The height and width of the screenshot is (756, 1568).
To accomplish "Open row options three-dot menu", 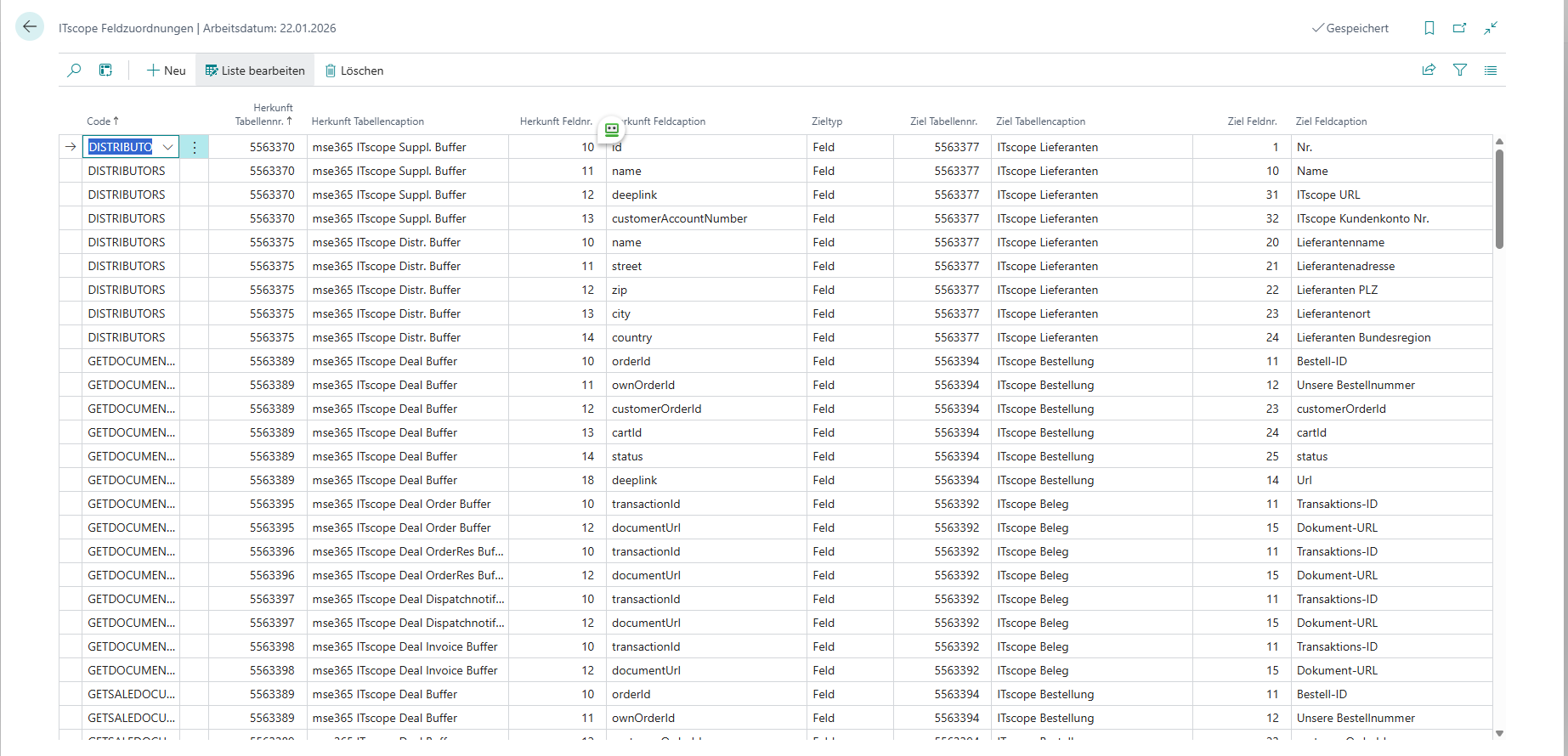I will click(x=195, y=147).
